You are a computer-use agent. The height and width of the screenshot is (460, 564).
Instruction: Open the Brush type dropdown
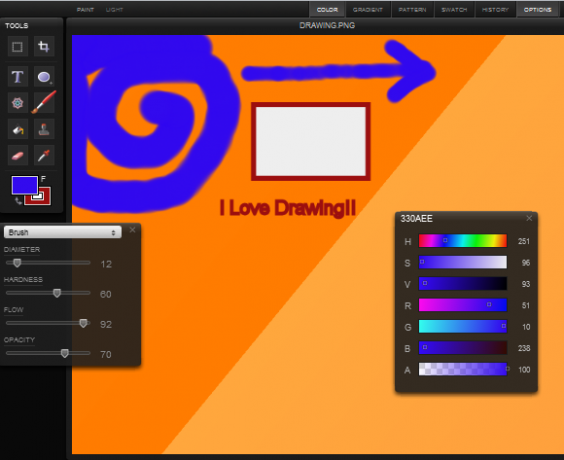point(63,232)
